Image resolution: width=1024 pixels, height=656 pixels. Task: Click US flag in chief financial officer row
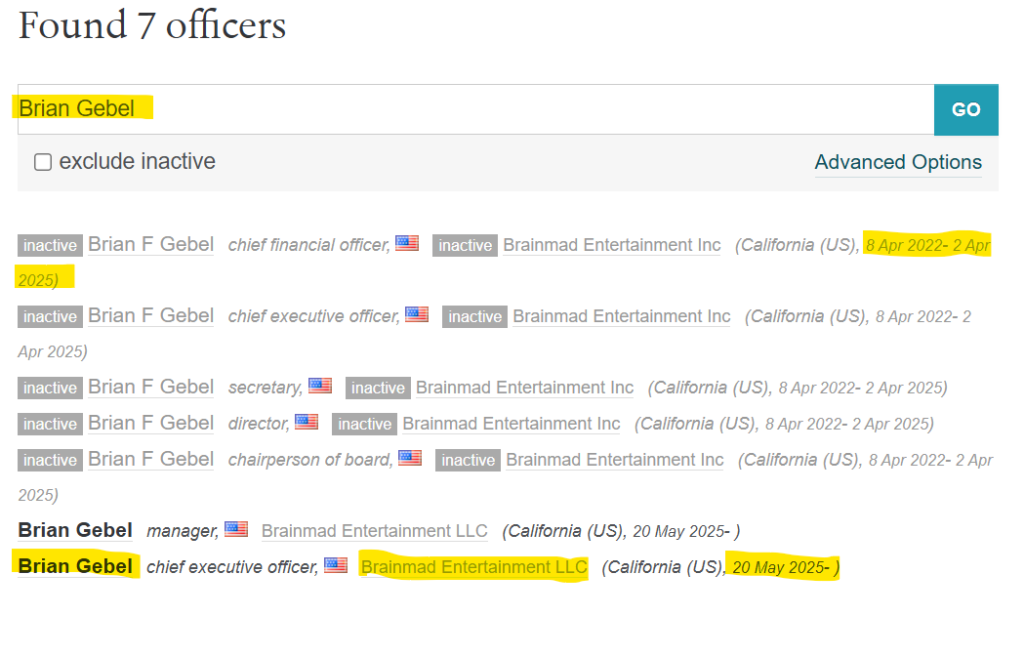click(407, 243)
